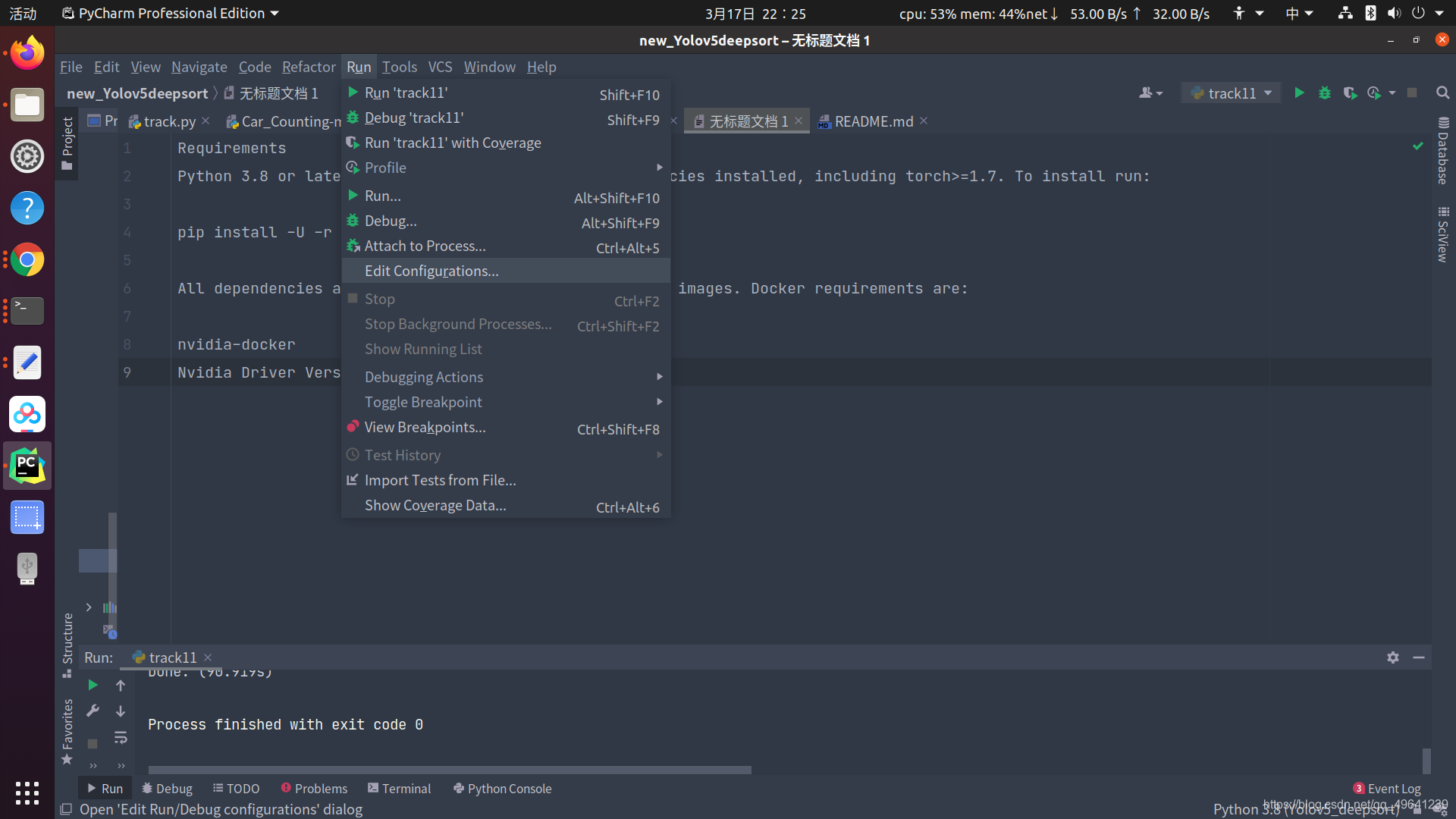The height and width of the screenshot is (819, 1456).
Task: Open the Debug tool window button
Action: point(168,789)
